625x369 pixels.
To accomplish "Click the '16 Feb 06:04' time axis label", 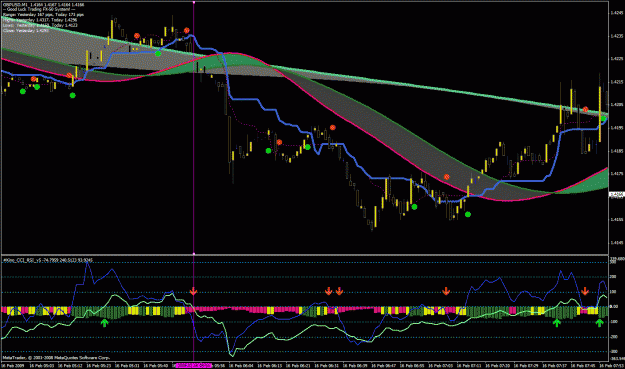I will 242,365.
